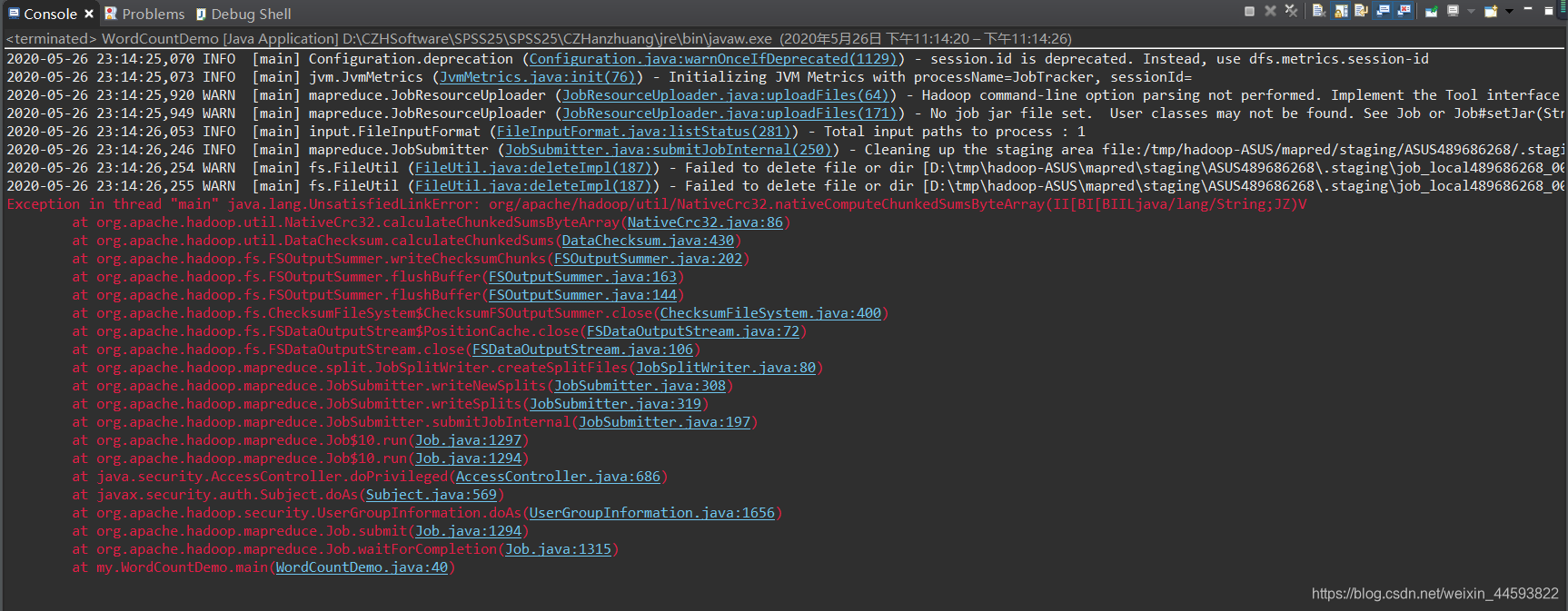The height and width of the screenshot is (611, 1568).
Task: Open Job.java:1294 link in Job$10.run row
Action: [468, 458]
